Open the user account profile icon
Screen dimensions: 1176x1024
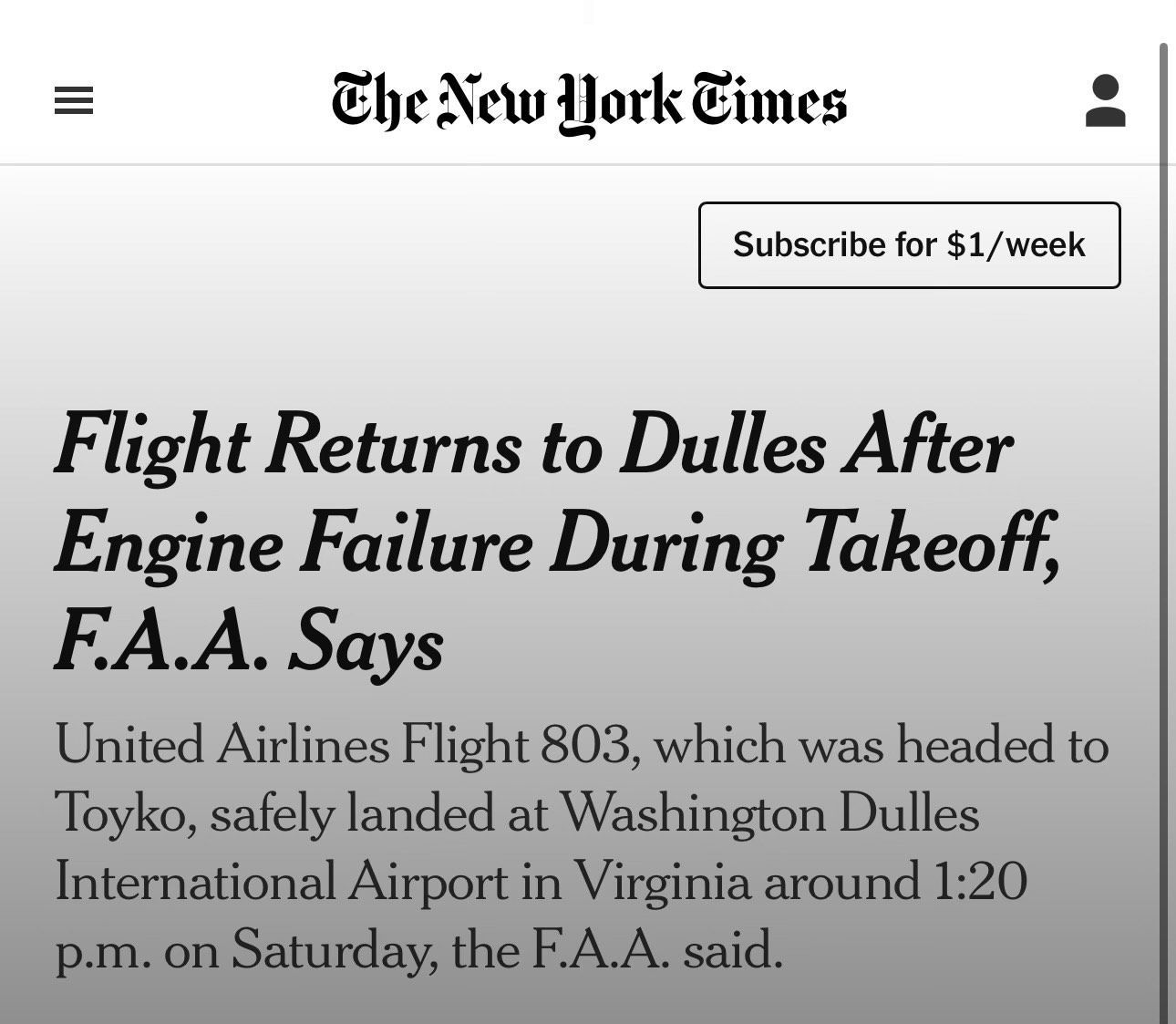(x=1105, y=100)
